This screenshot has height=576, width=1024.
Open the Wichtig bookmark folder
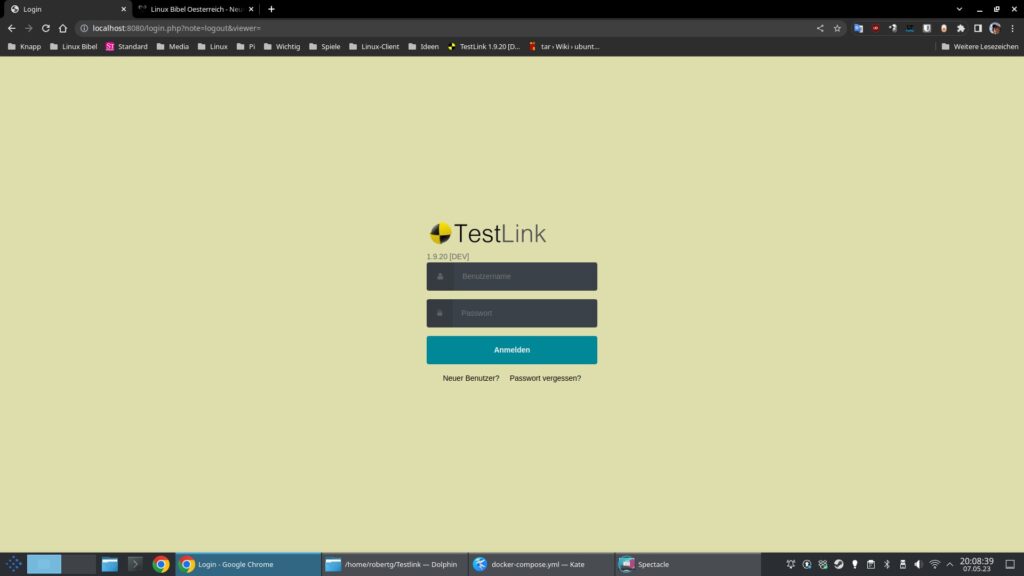point(281,46)
